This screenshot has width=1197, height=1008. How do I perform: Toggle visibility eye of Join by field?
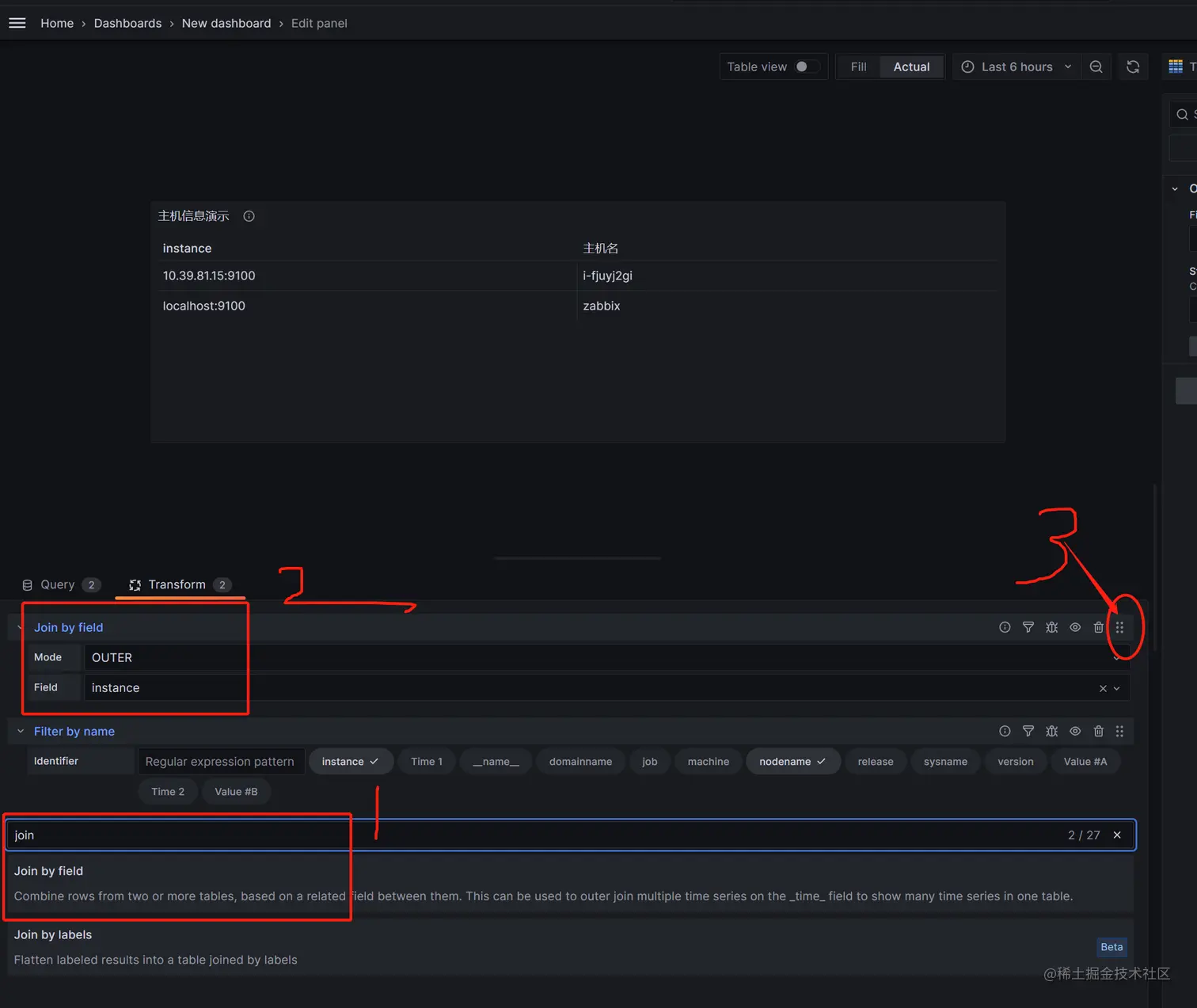tap(1075, 627)
